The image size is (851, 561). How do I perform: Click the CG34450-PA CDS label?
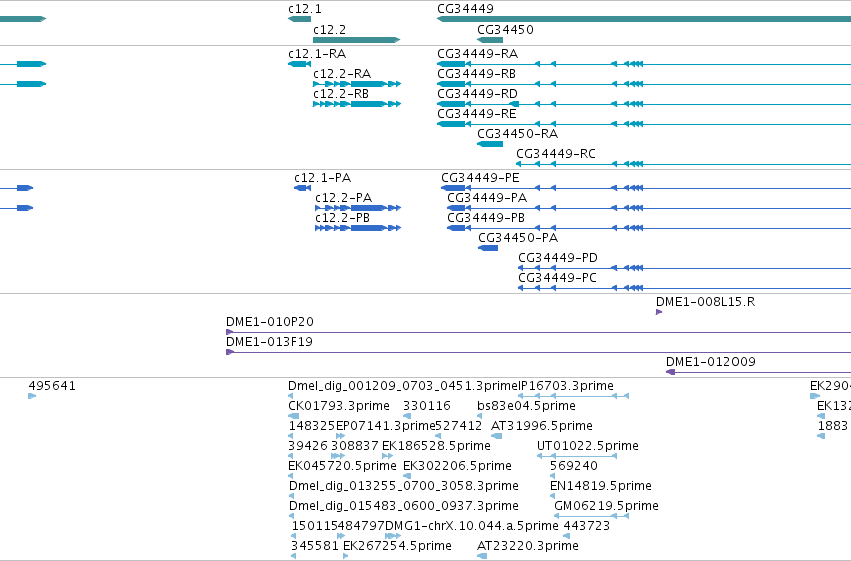pyautogui.click(x=518, y=238)
